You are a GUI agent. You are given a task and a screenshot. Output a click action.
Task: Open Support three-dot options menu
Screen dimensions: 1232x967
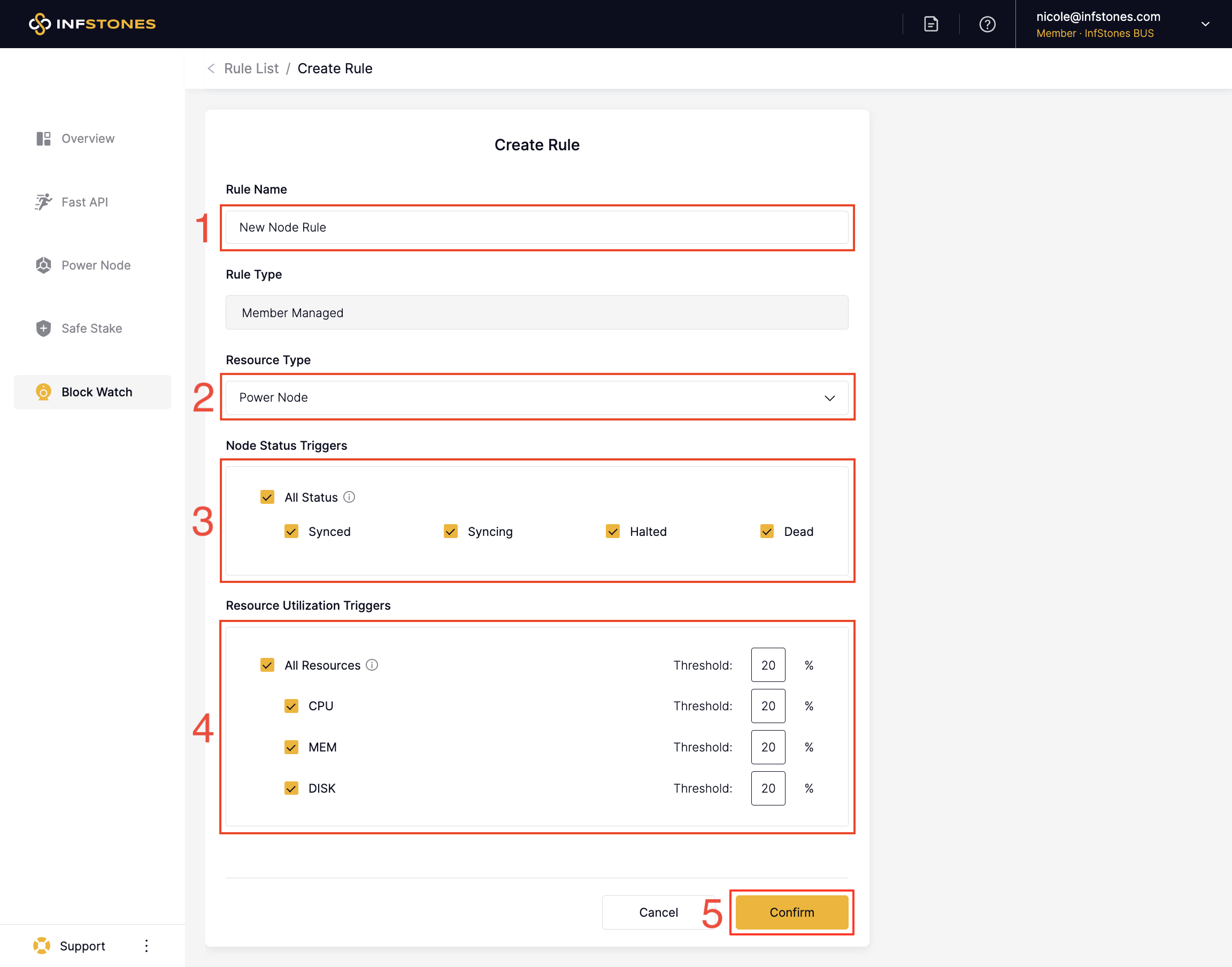coord(147,946)
